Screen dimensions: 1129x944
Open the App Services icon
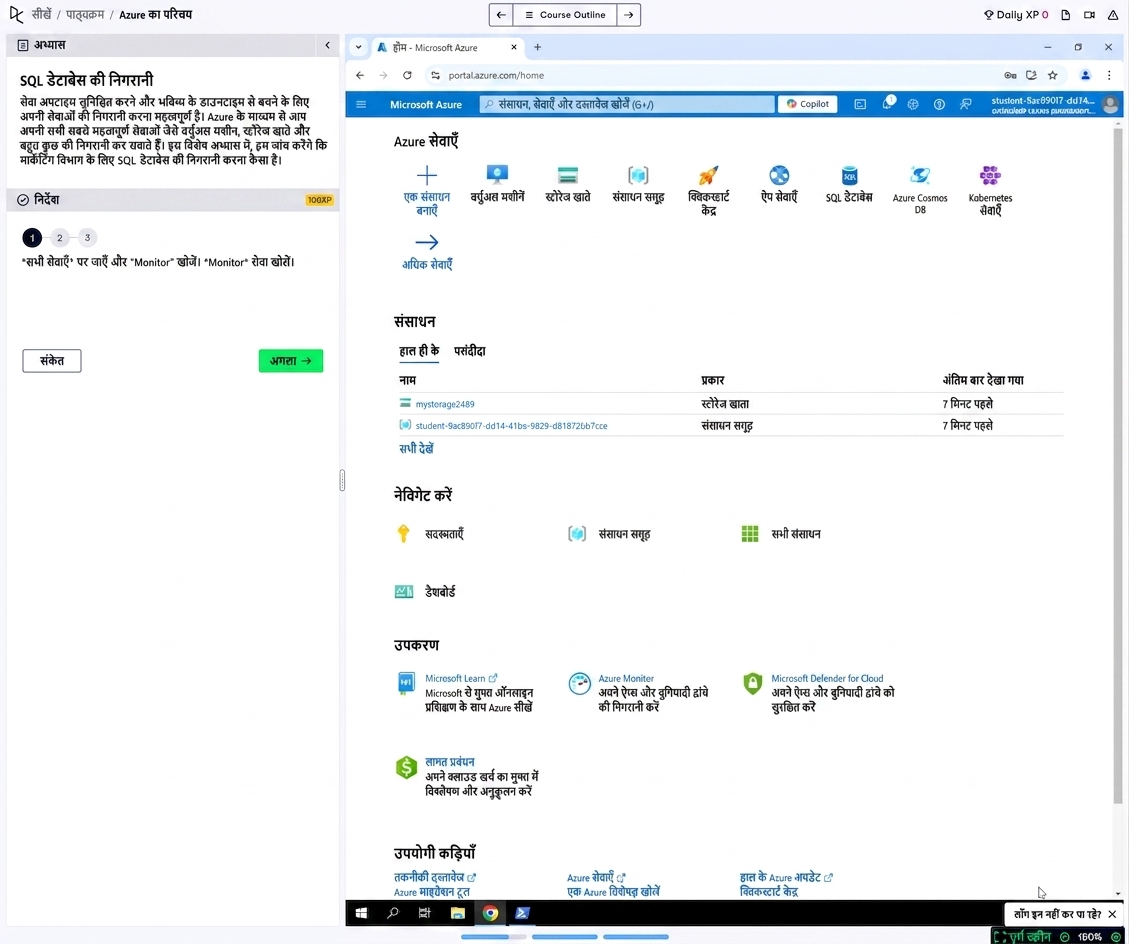[779, 175]
